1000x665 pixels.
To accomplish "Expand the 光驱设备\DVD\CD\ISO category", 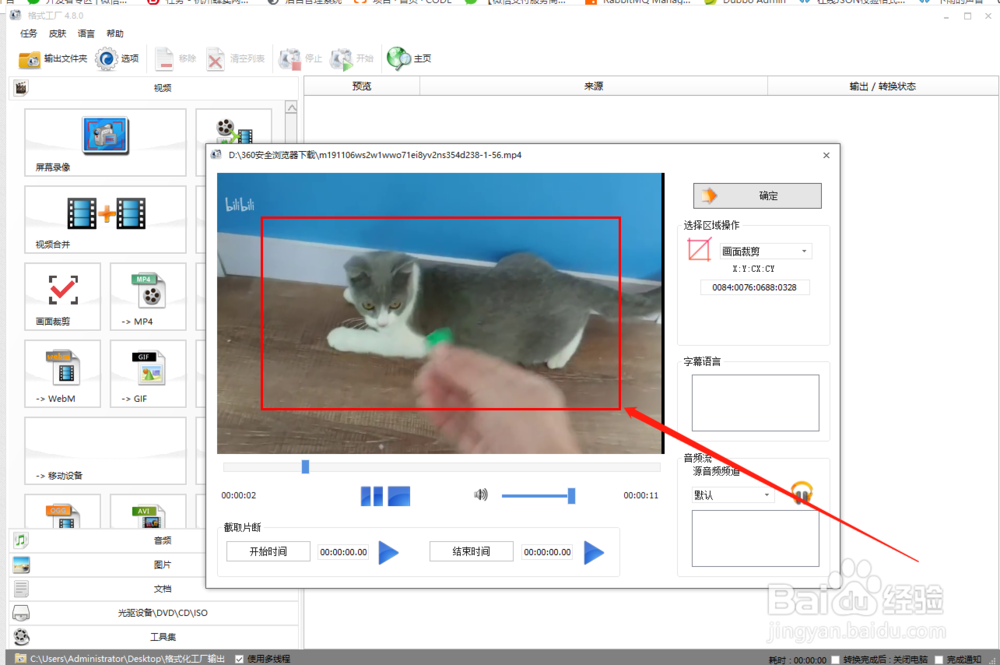I will click(154, 613).
